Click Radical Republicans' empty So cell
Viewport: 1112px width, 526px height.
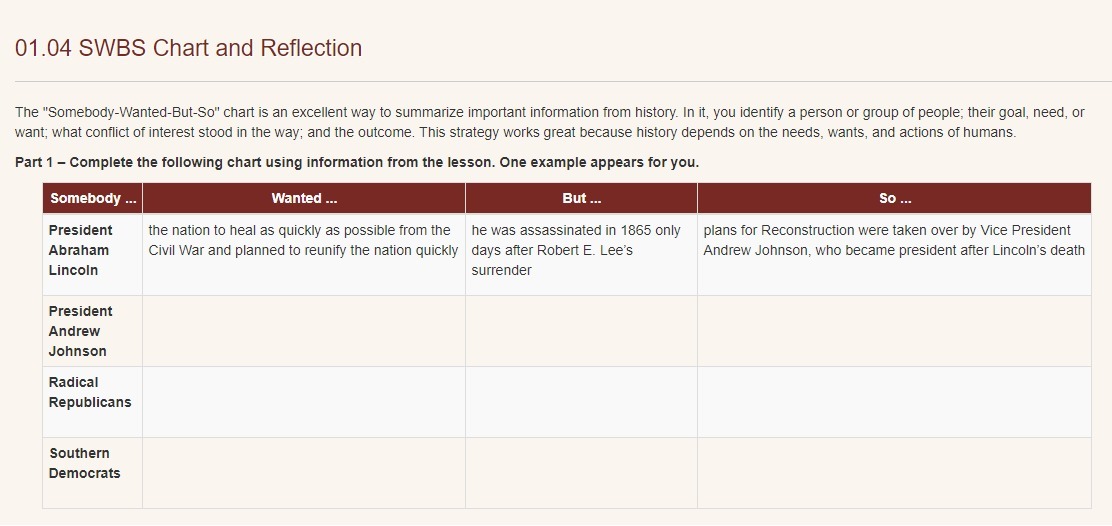tap(894, 402)
